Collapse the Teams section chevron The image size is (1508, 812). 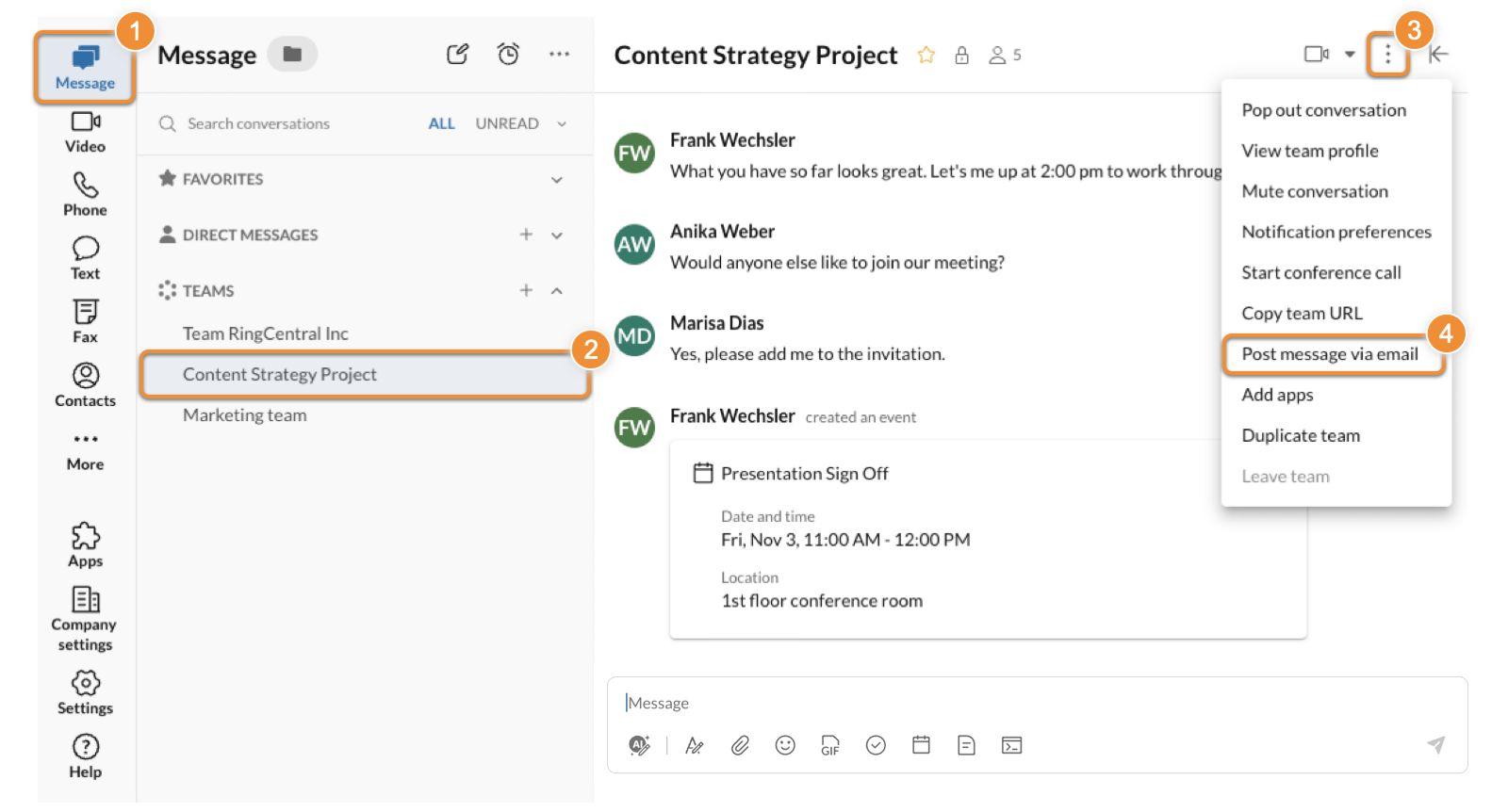557,291
